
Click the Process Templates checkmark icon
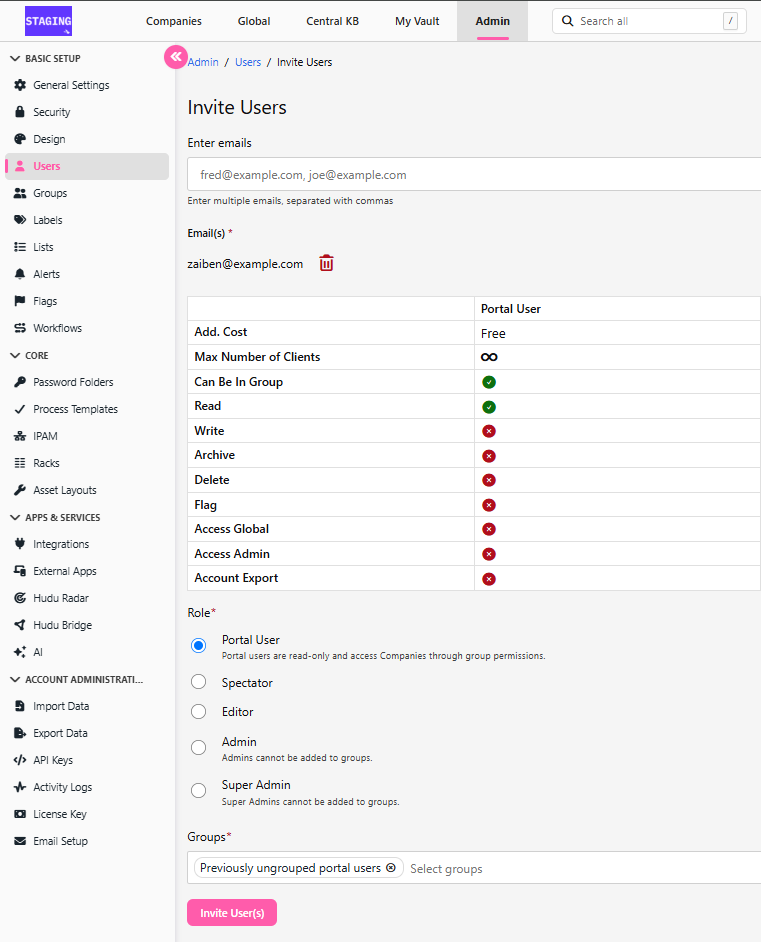tap(20, 410)
